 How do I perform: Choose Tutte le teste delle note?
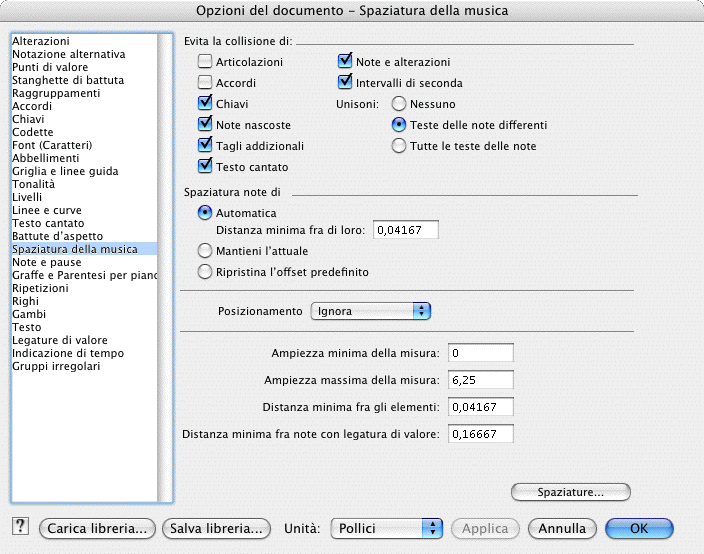(x=399, y=146)
